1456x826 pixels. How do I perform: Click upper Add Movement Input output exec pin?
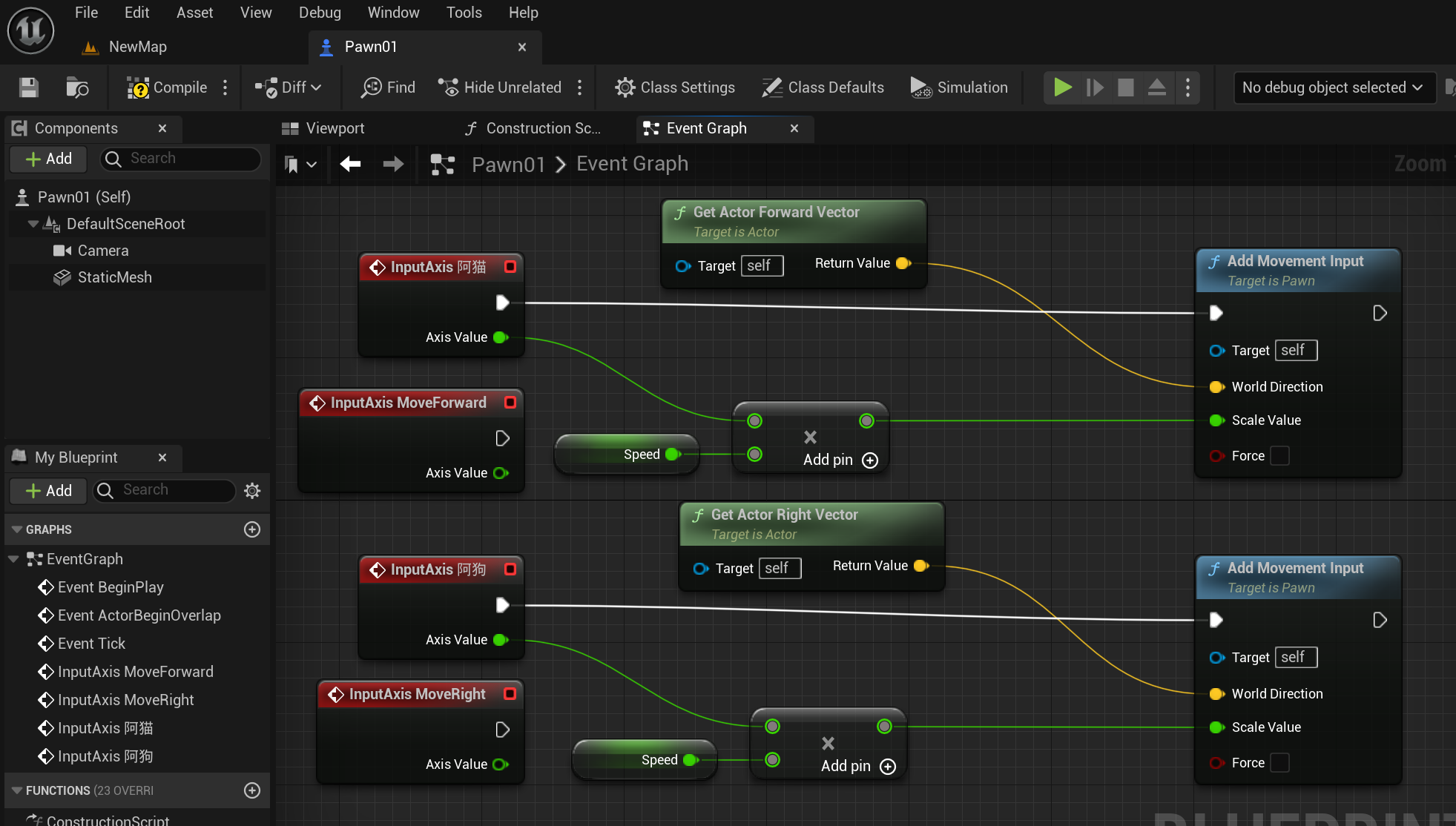pos(1380,313)
